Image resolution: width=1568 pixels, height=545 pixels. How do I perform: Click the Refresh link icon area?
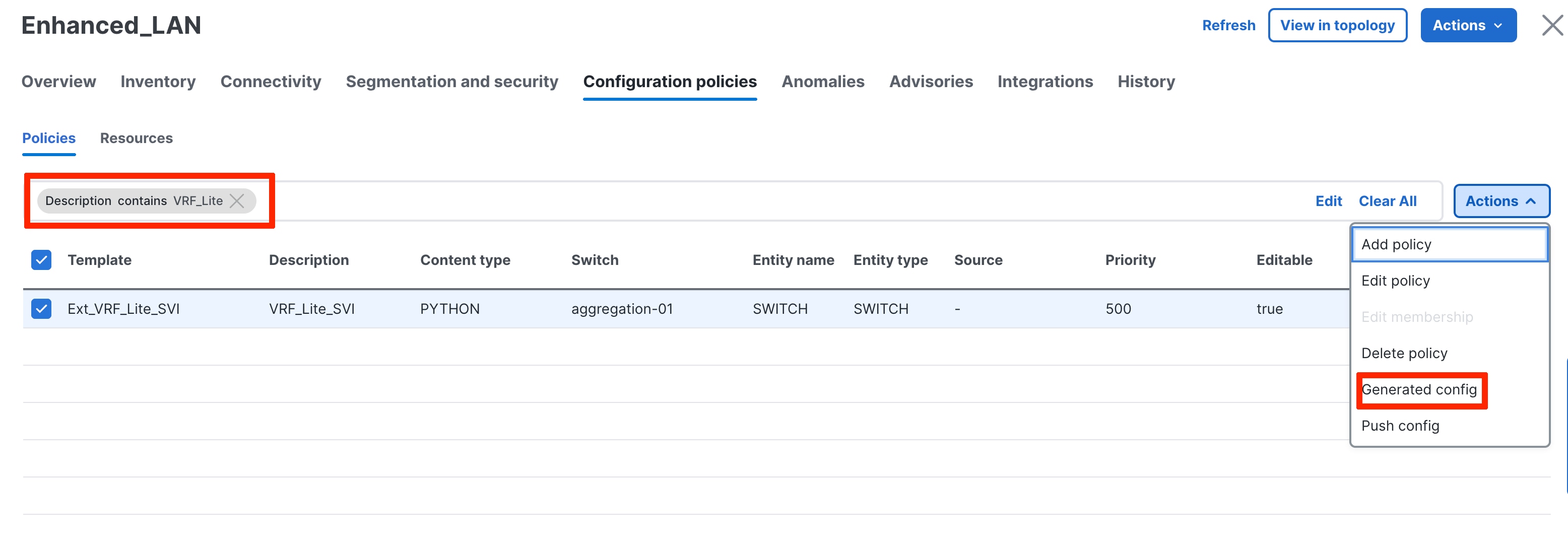1228,25
